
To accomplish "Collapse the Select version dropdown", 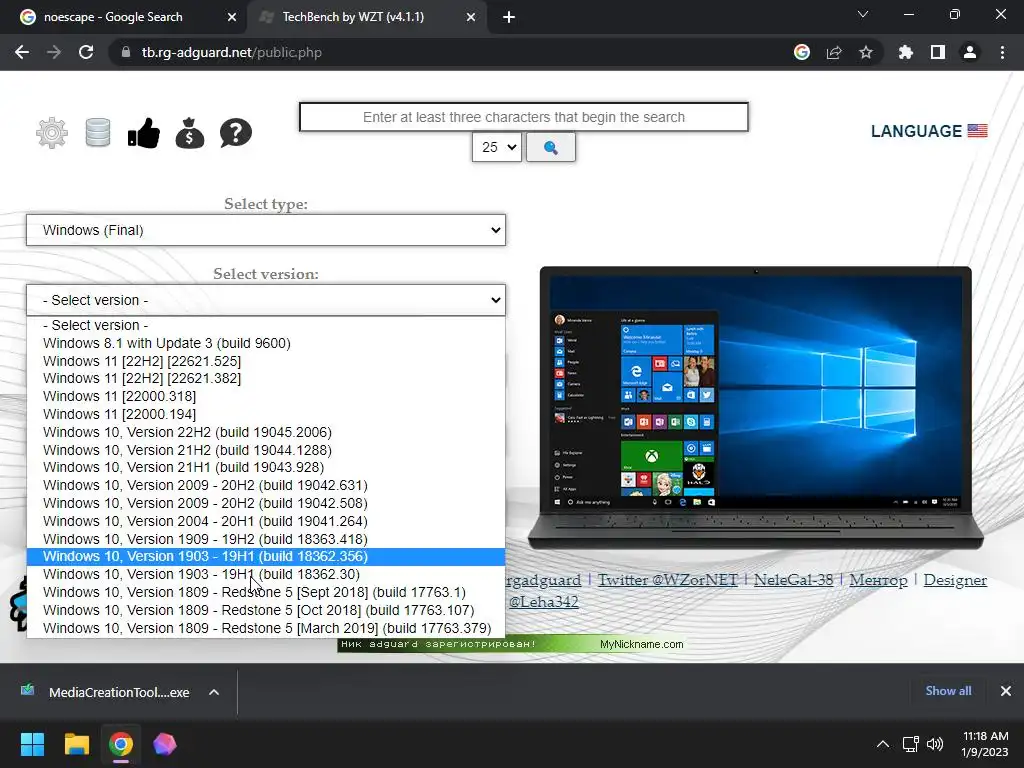I will pos(266,300).
